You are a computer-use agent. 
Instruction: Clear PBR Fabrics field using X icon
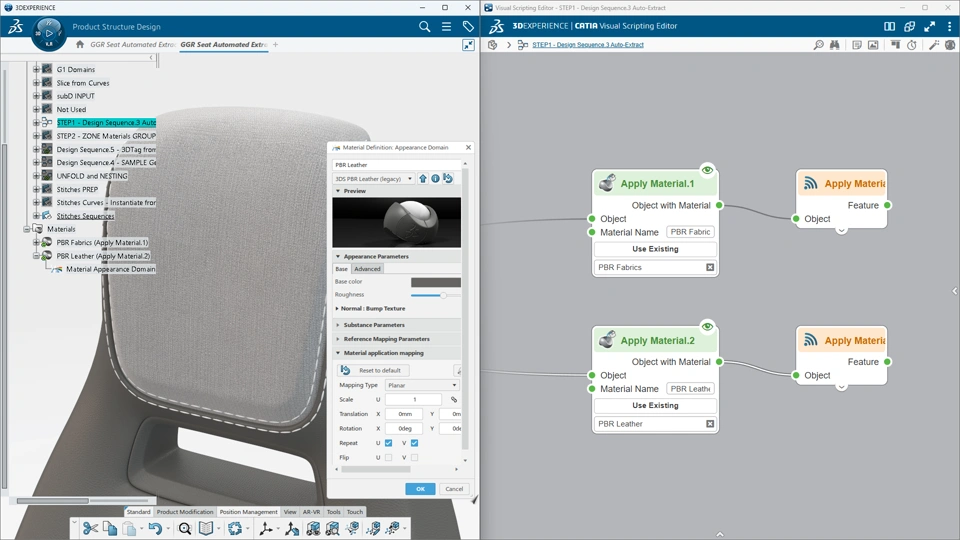pyautogui.click(x=710, y=268)
